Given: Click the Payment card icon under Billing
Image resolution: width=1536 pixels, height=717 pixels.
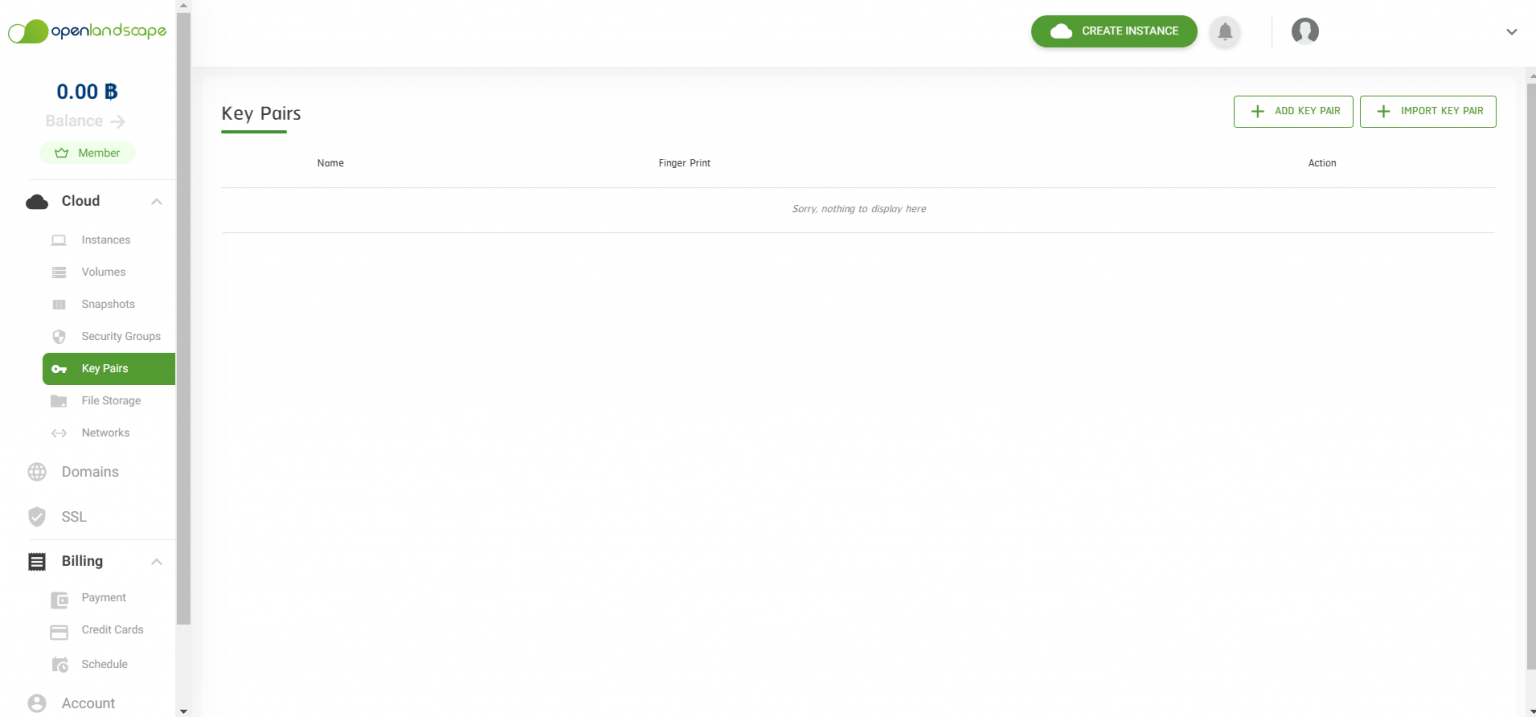Looking at the screenshot, I should click(x=60, y=598).
